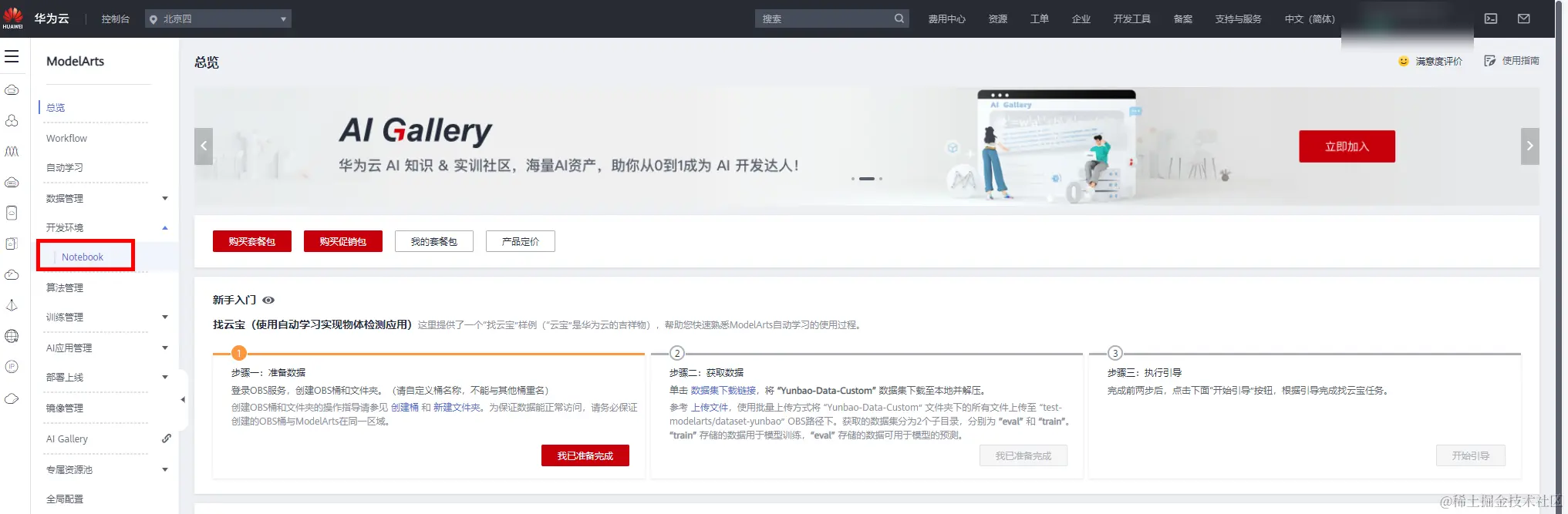Click the left rail icon below the document

click(x=12, y=244)
